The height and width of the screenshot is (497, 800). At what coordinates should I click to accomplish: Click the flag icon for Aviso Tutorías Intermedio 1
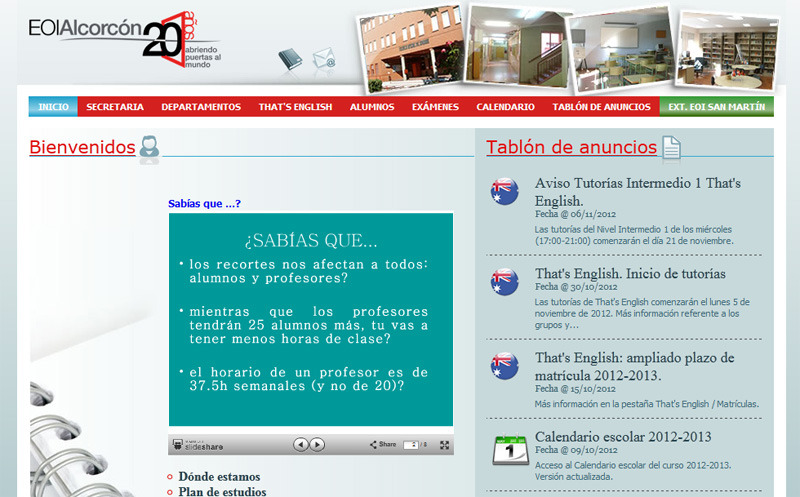click(504, 191)
